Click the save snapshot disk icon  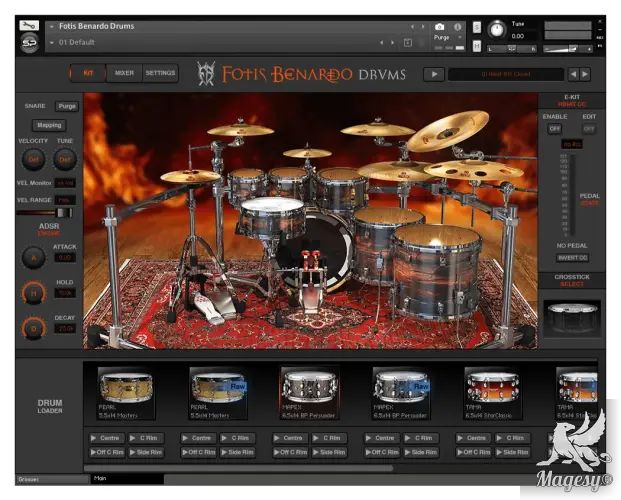408,42
